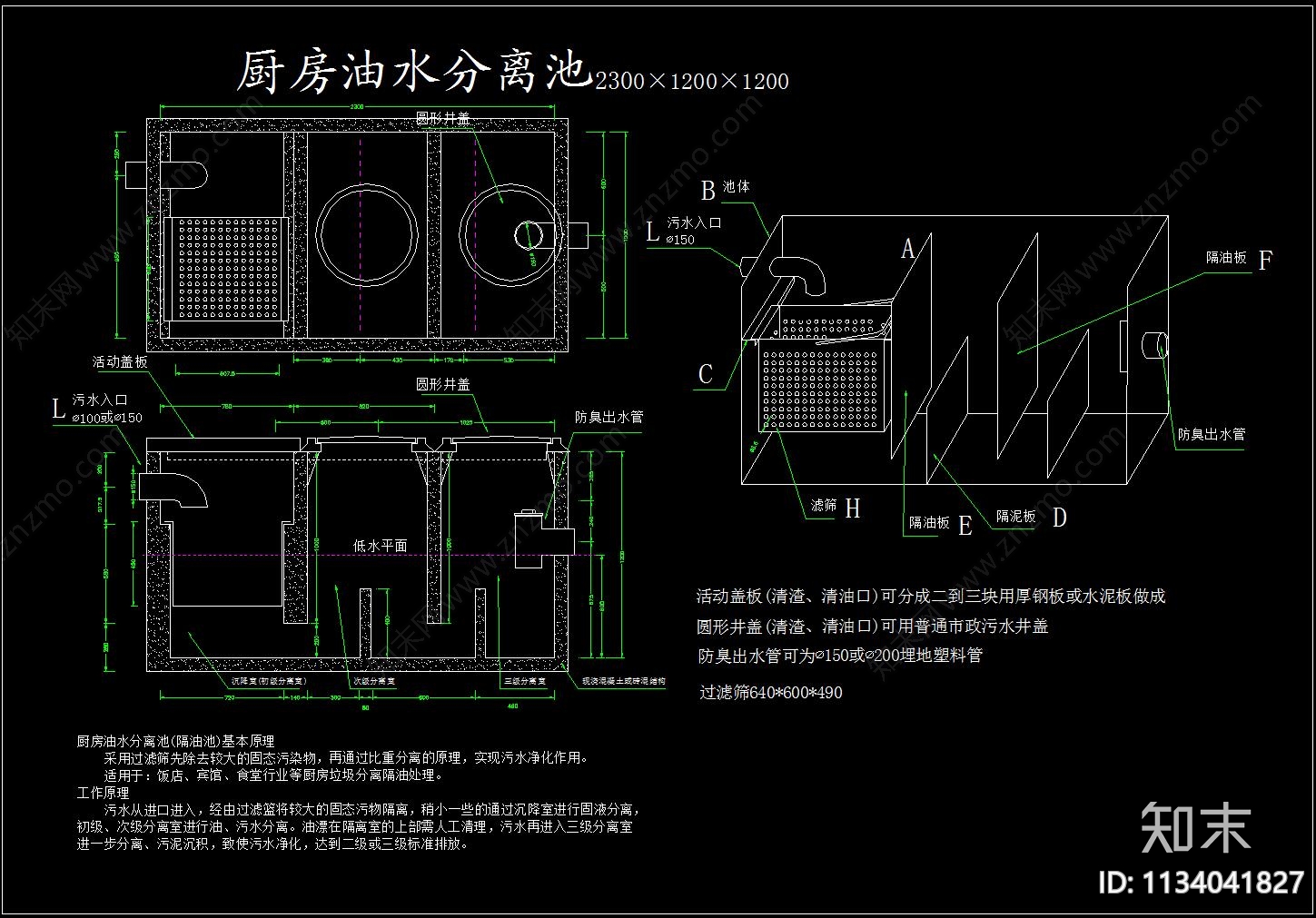Select the 隔油板 label marked F
The height and width of the screenshot is (918, 1316).
(1226, 258)
